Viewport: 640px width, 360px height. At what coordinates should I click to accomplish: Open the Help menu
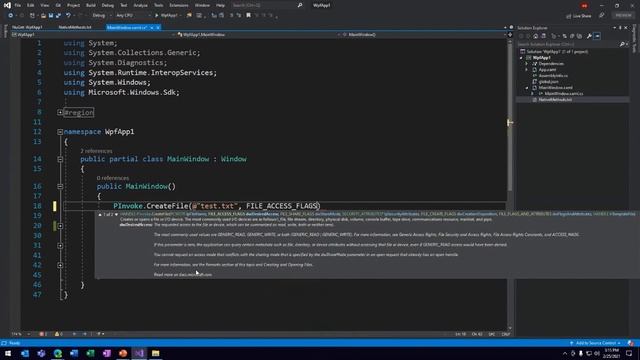click(220, 5)
